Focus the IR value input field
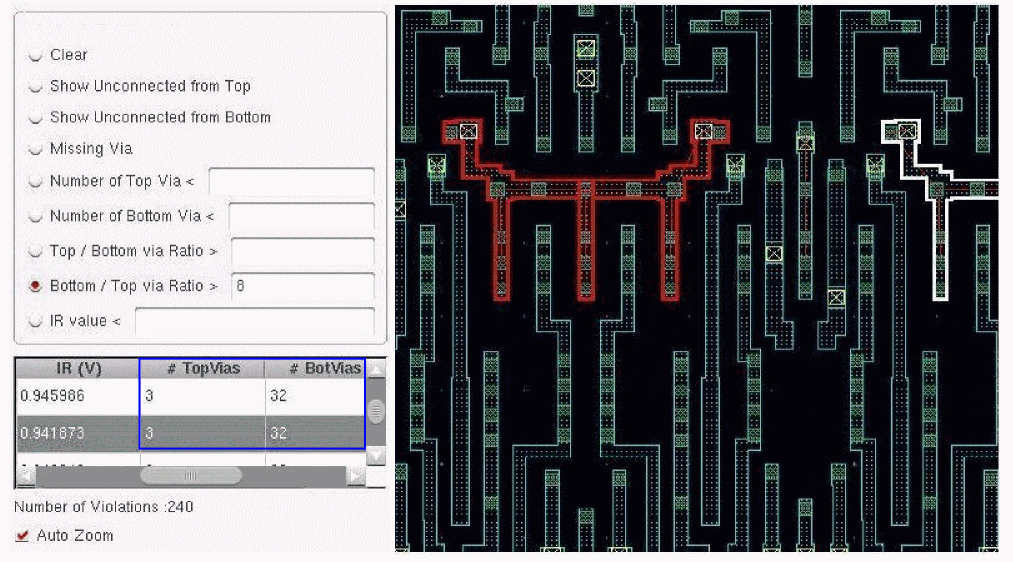Image resolution: width=1013 pixels, height=562 pixels. pos(255,321)
